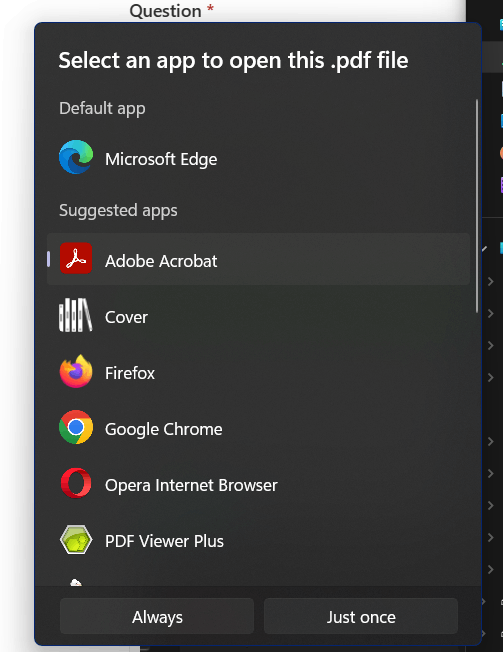Select the Adobe Acrobat icon

[76, 258]
